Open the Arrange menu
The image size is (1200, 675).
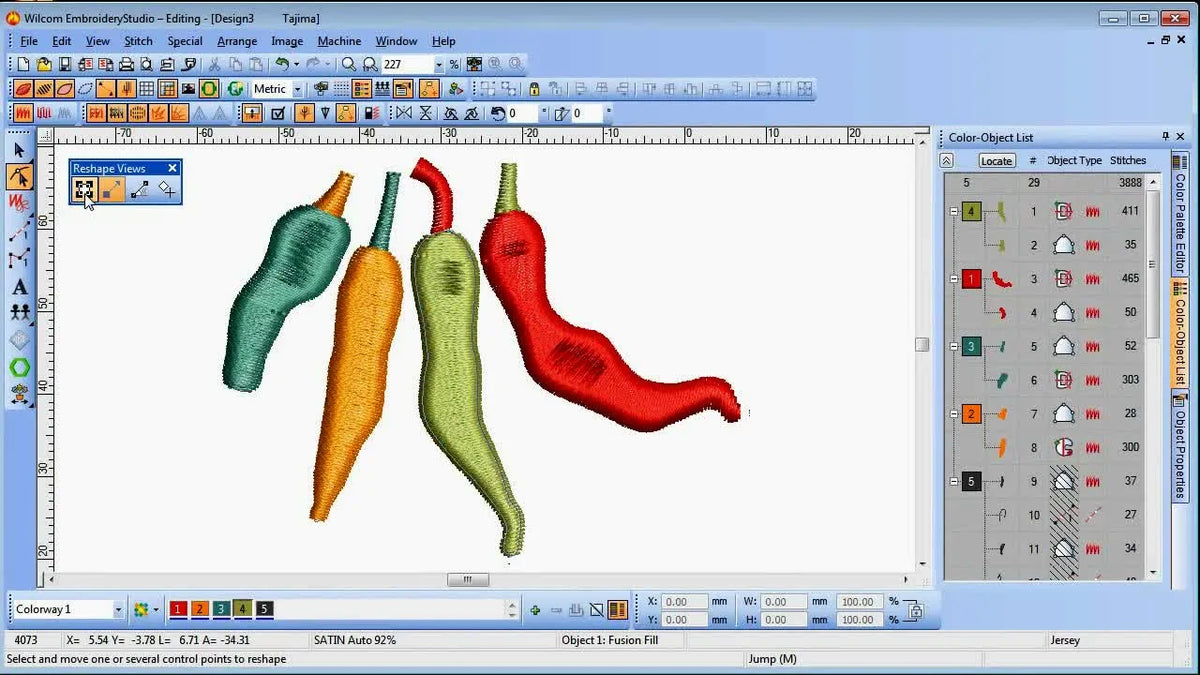[237, 41]
